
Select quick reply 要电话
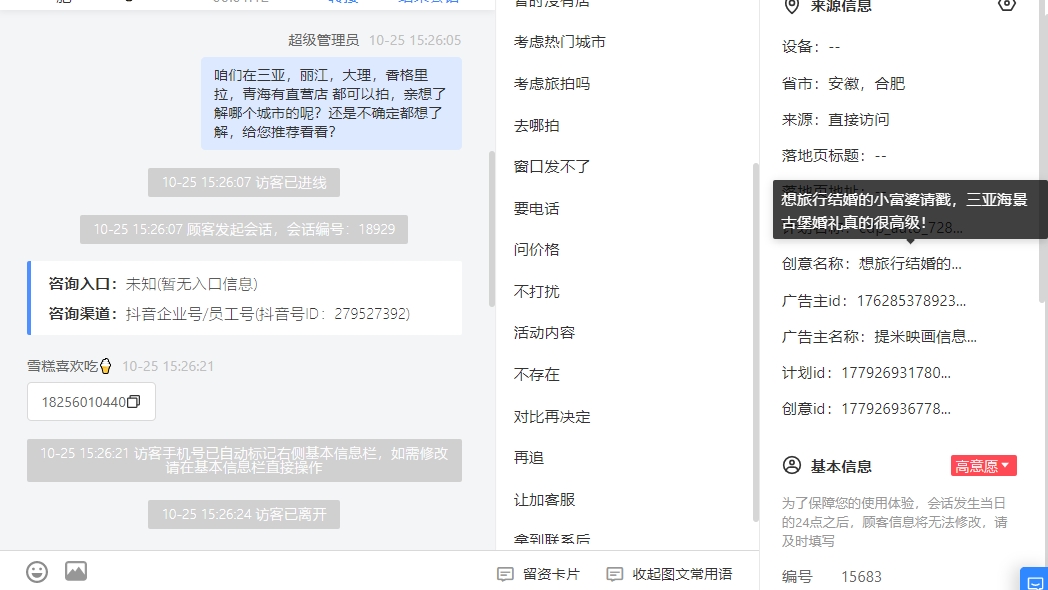coord(536,208)
